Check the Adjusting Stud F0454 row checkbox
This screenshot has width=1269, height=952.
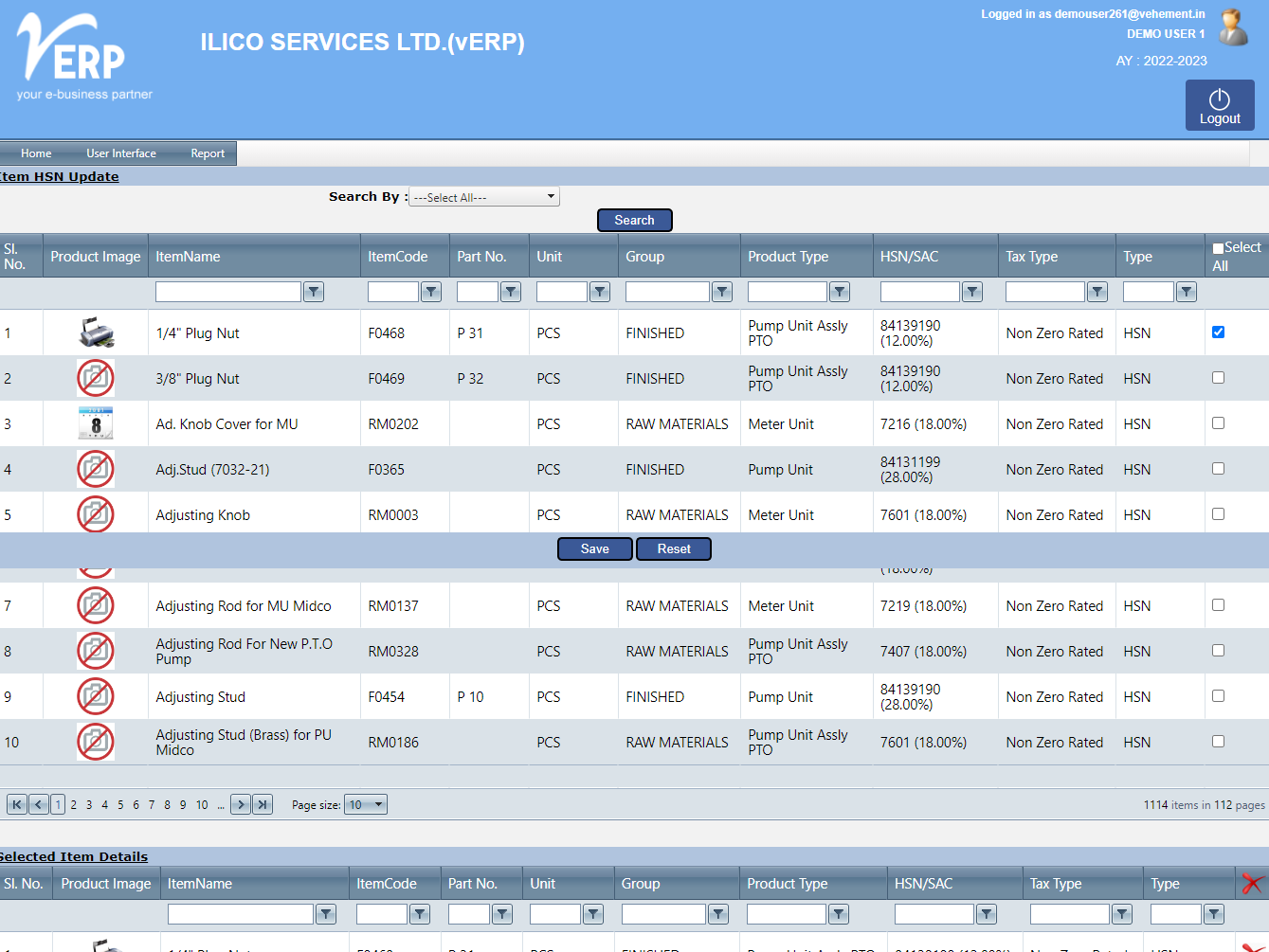click(1219, 696)
